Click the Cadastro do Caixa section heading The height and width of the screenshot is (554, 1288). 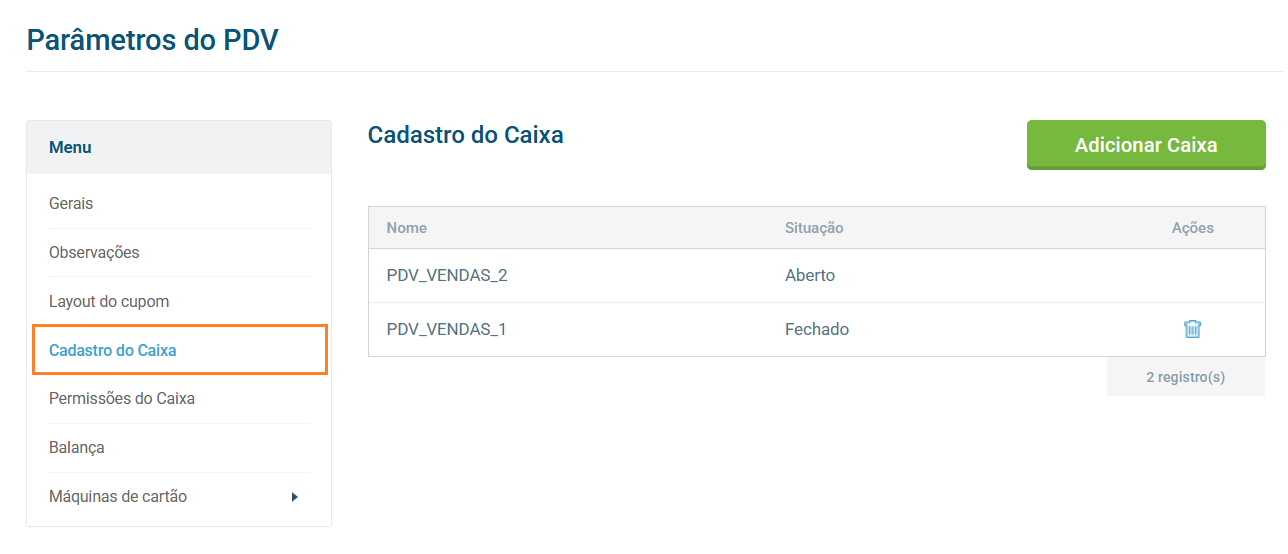[x=466, y=135]
